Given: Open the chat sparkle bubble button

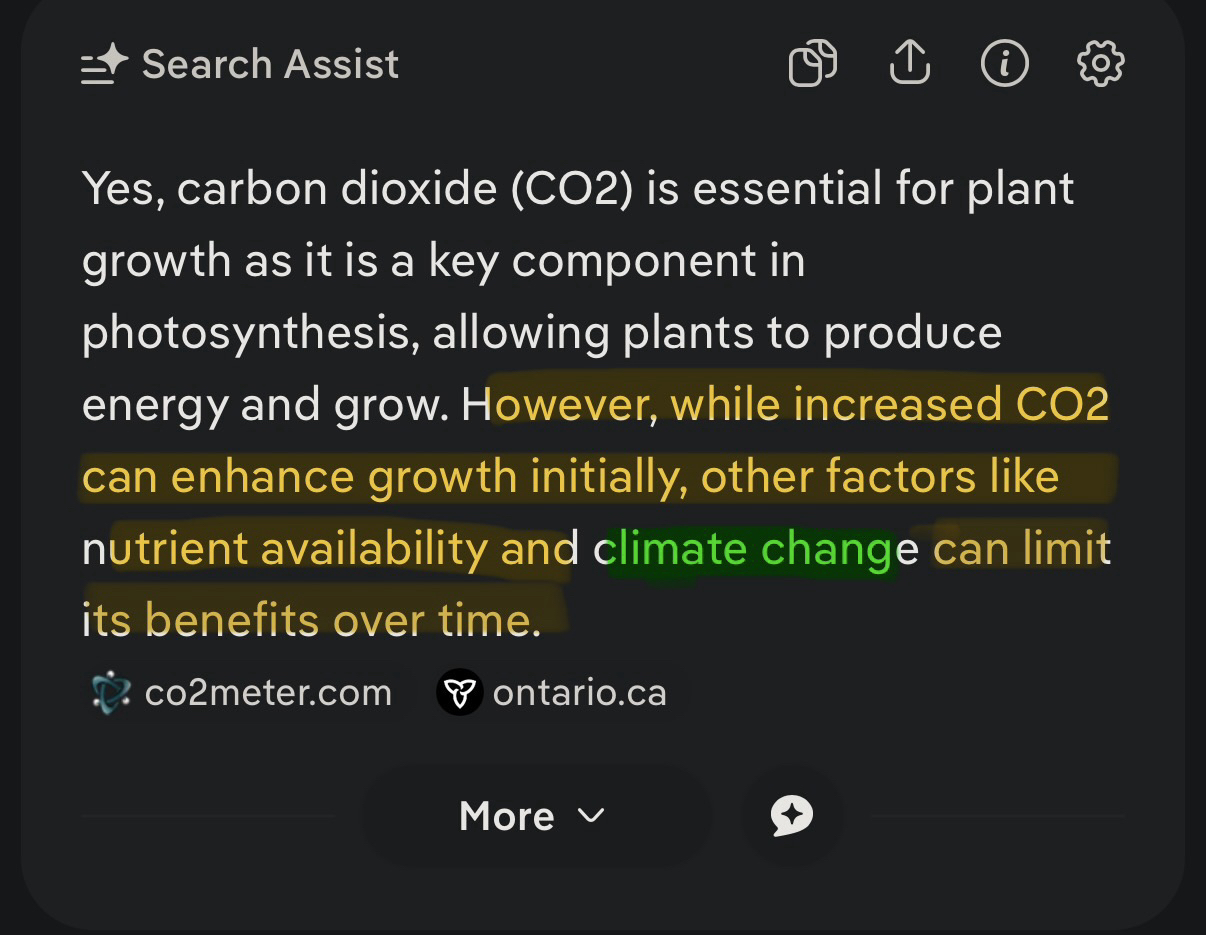Looking at the screenshot, I should [x=792, y=816].
